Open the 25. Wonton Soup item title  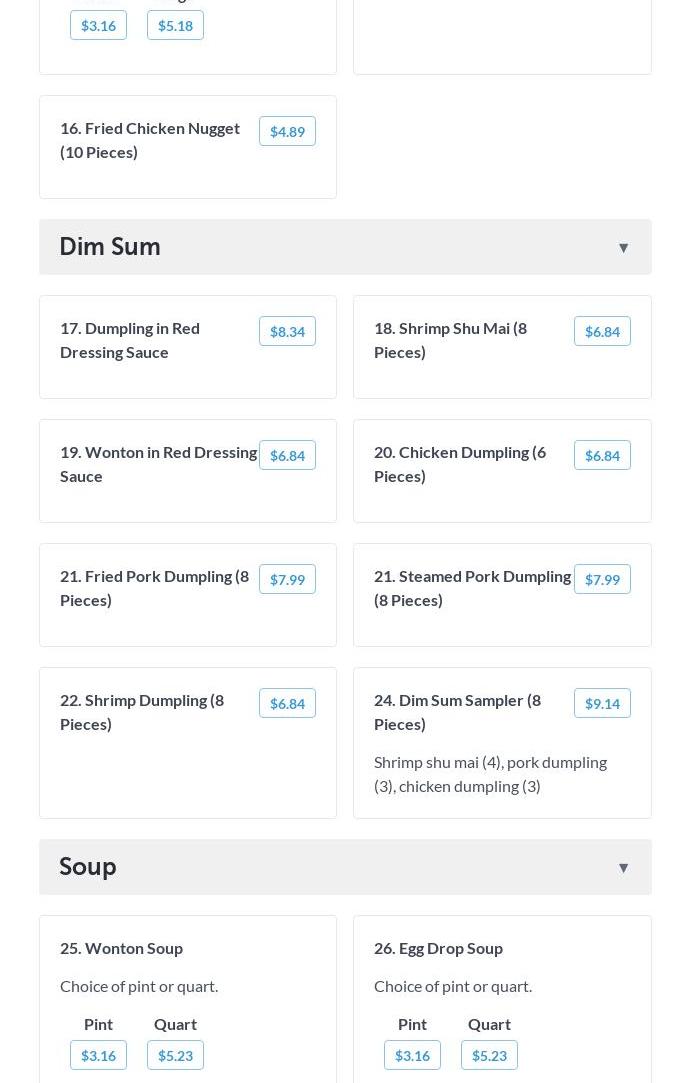pos(121,947)
